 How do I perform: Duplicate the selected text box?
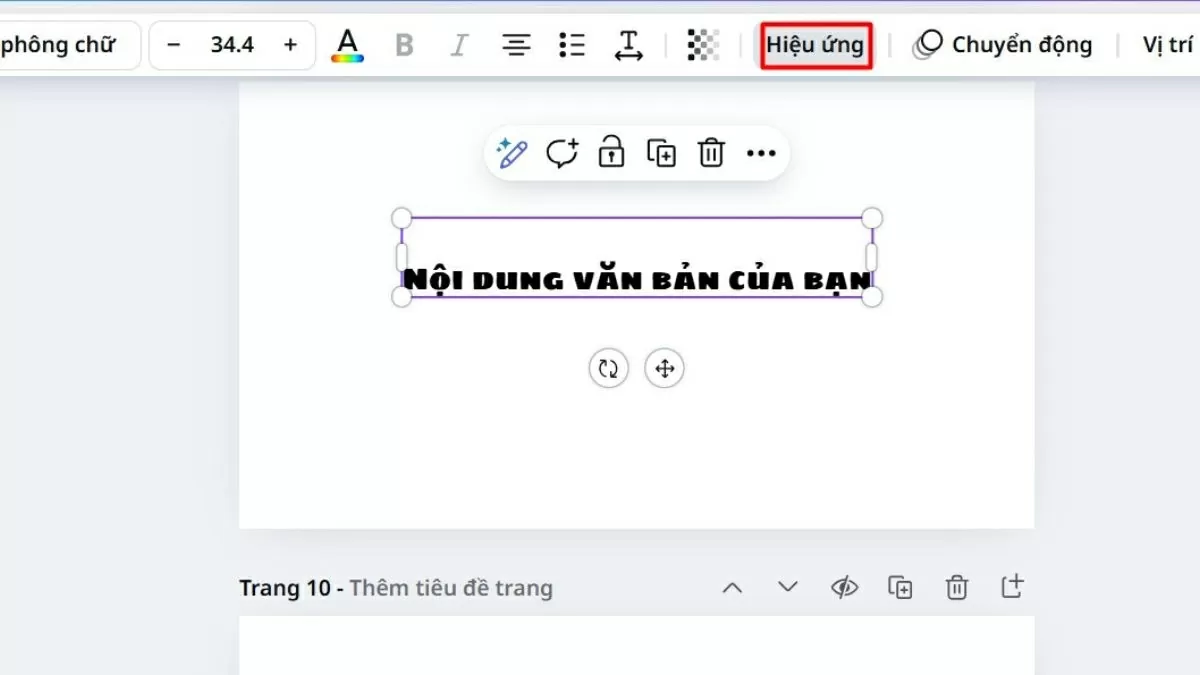[660, 152]
